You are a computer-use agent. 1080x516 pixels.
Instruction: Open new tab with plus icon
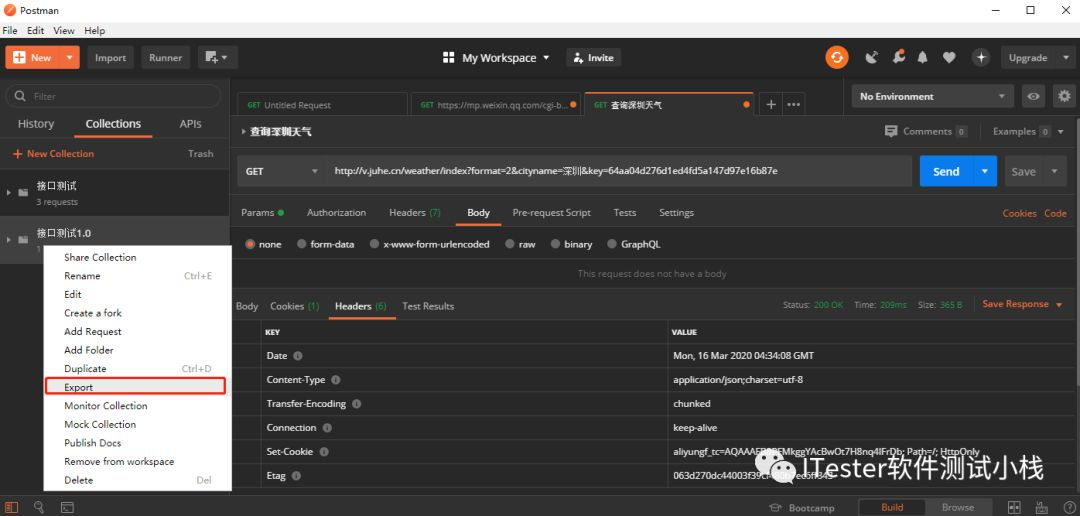(771, 105)
